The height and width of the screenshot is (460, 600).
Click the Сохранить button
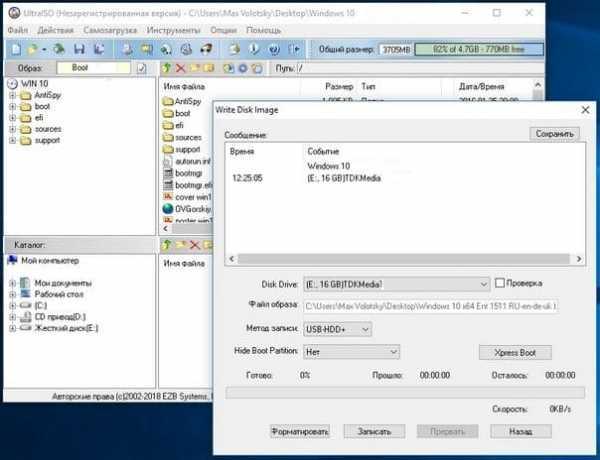point(554,134)
